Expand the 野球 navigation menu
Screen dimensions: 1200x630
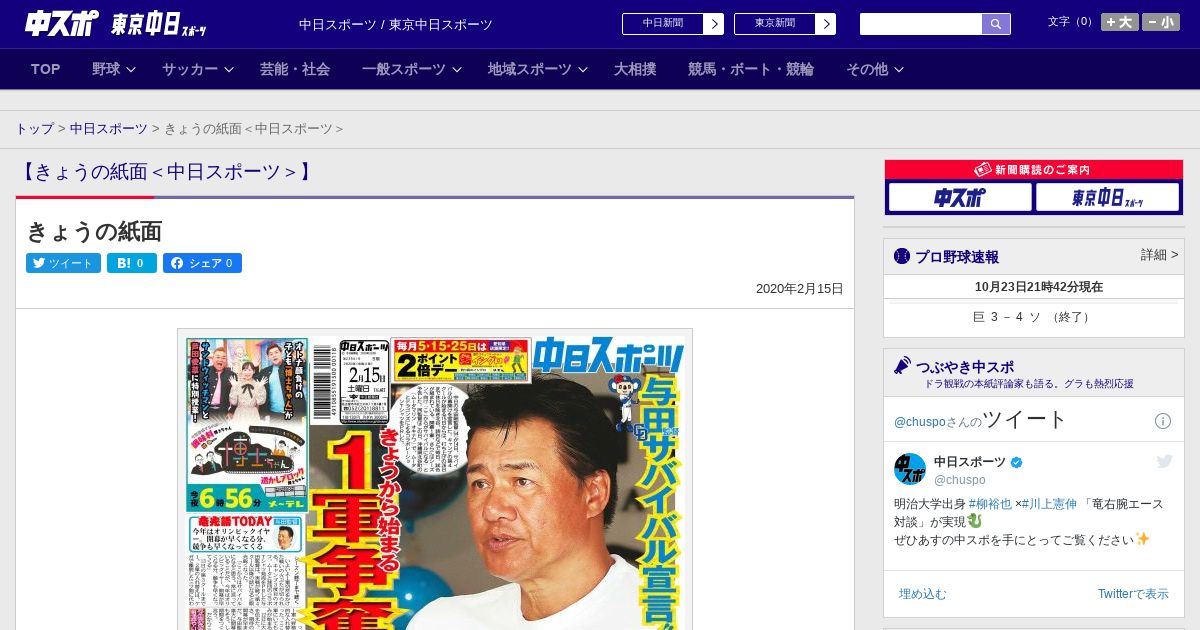pyautogui.click(x=114, y=69)
